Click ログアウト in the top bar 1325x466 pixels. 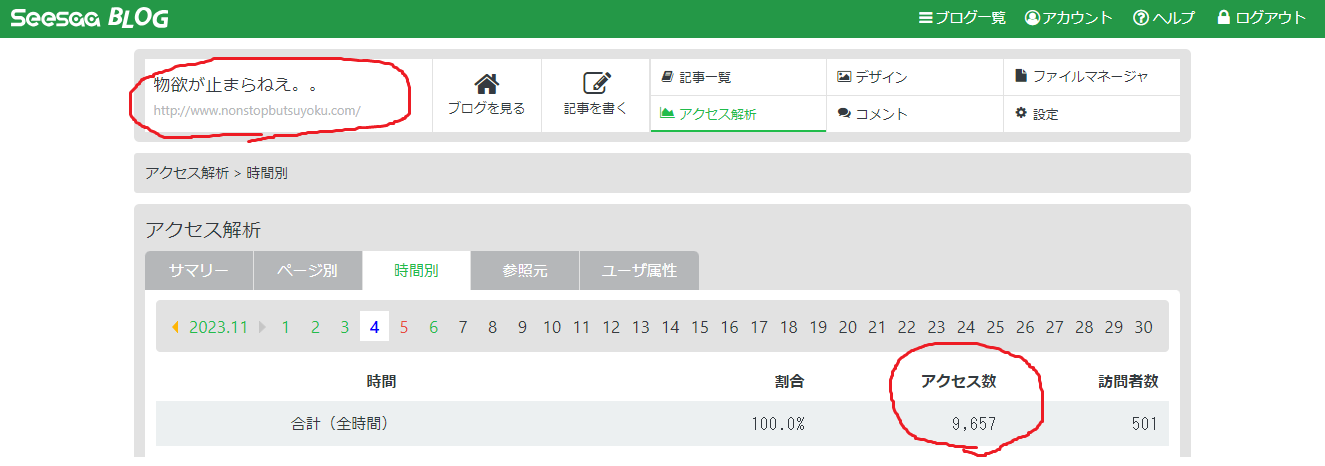coord(1262,18)
